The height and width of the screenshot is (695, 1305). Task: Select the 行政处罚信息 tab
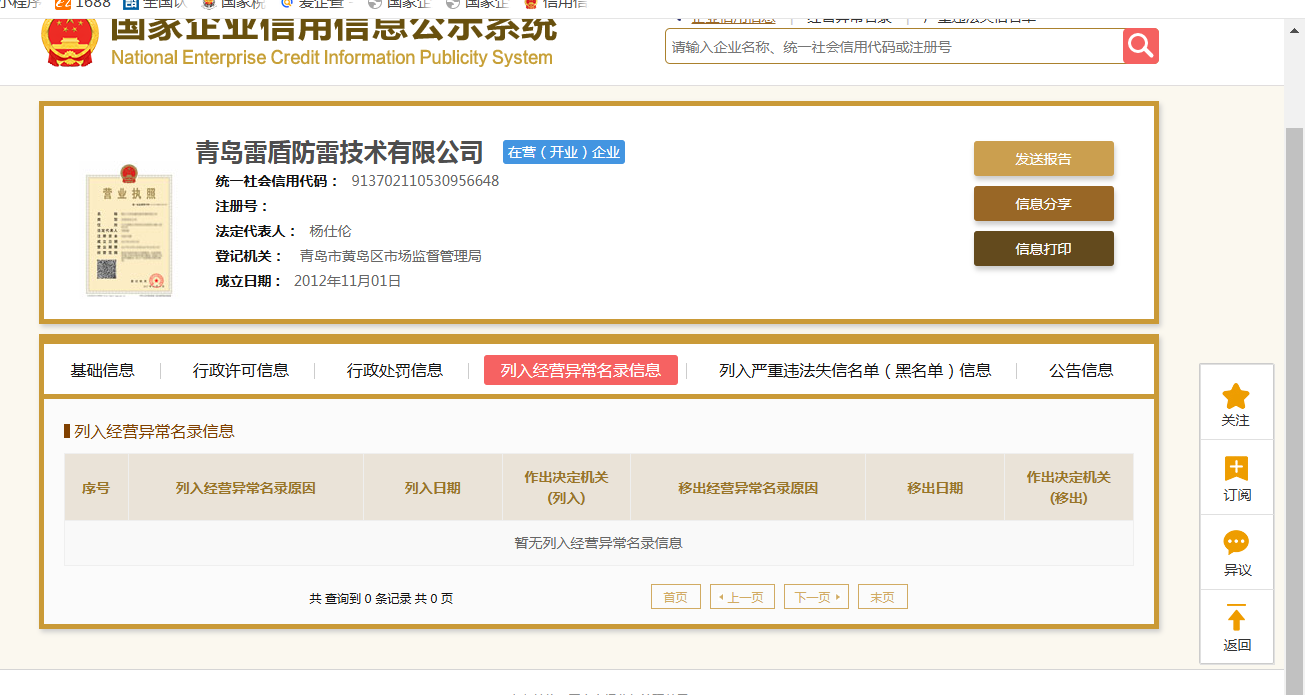394,371
